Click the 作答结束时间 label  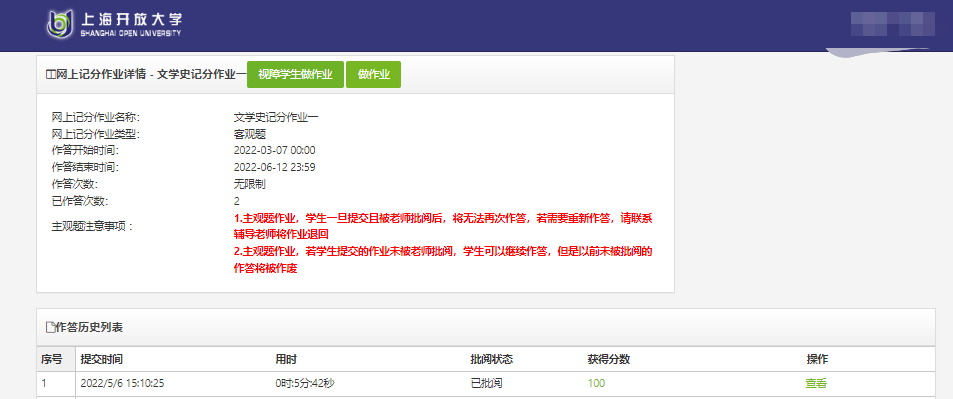click(85, 167)
